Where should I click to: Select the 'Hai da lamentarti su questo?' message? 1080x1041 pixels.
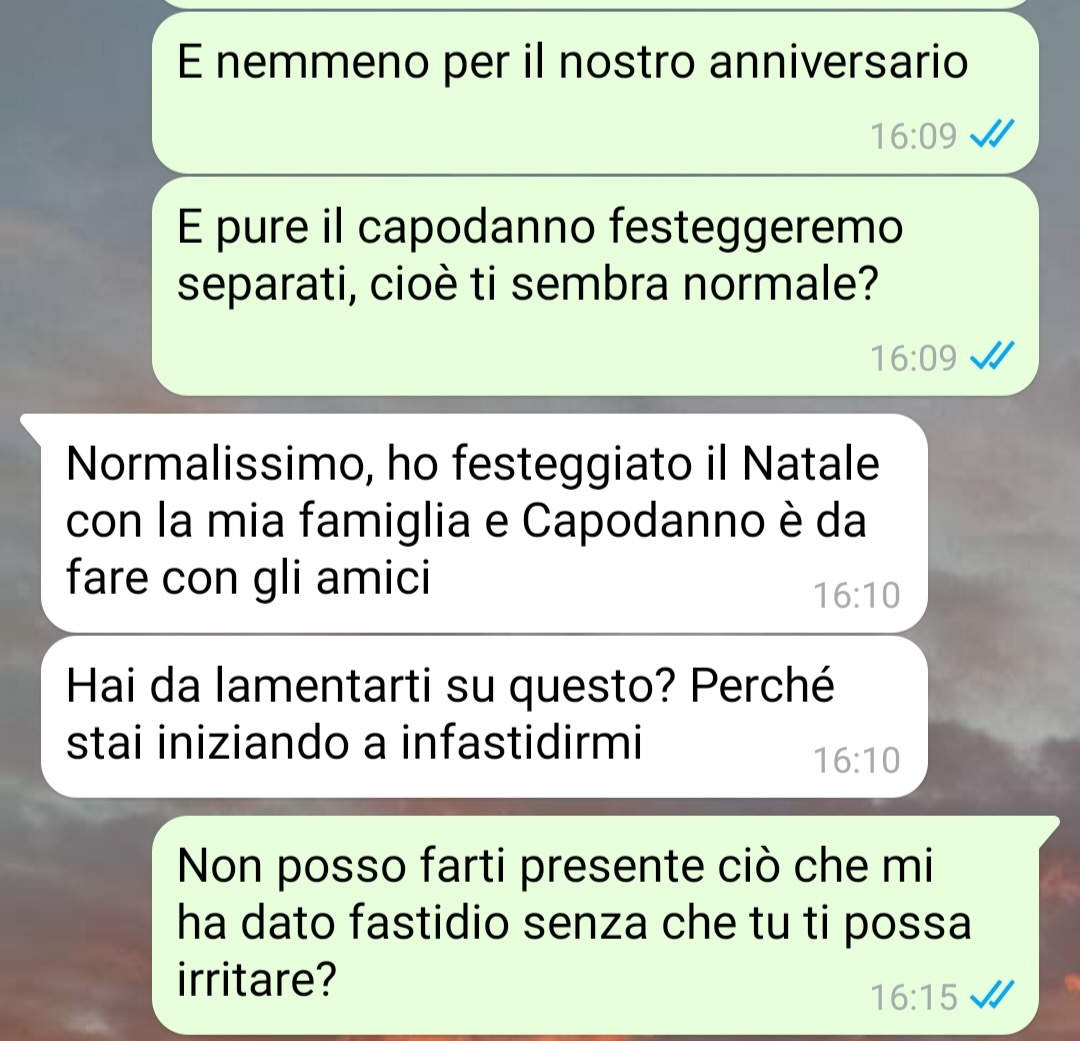(x=484, y=717)
